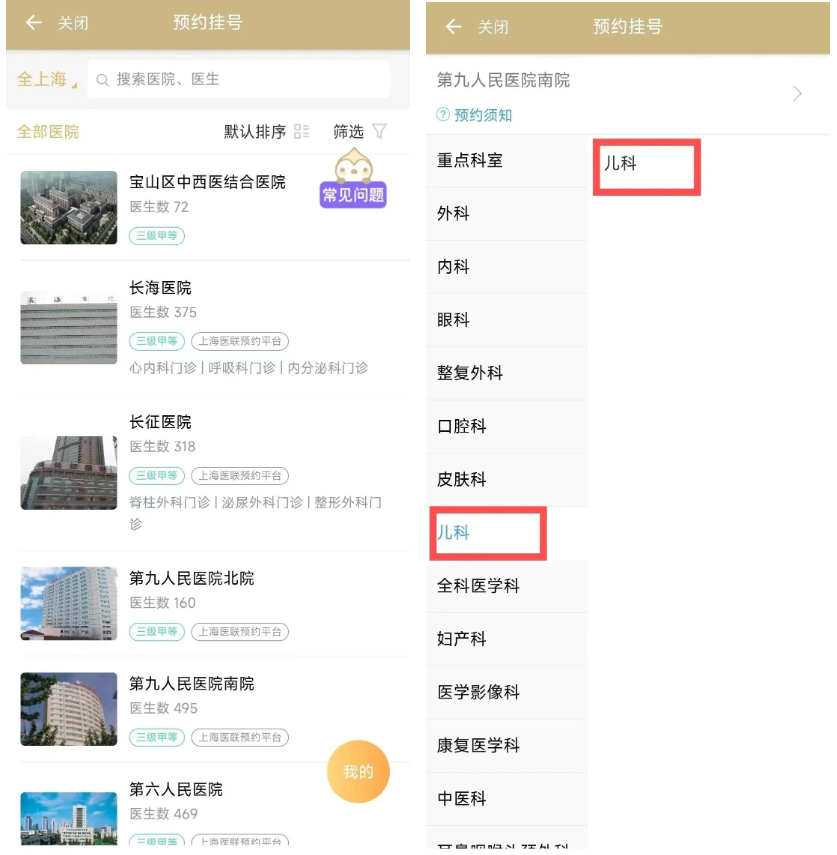Tap the 预约须知 question mark icon

(x=444, y=115)
